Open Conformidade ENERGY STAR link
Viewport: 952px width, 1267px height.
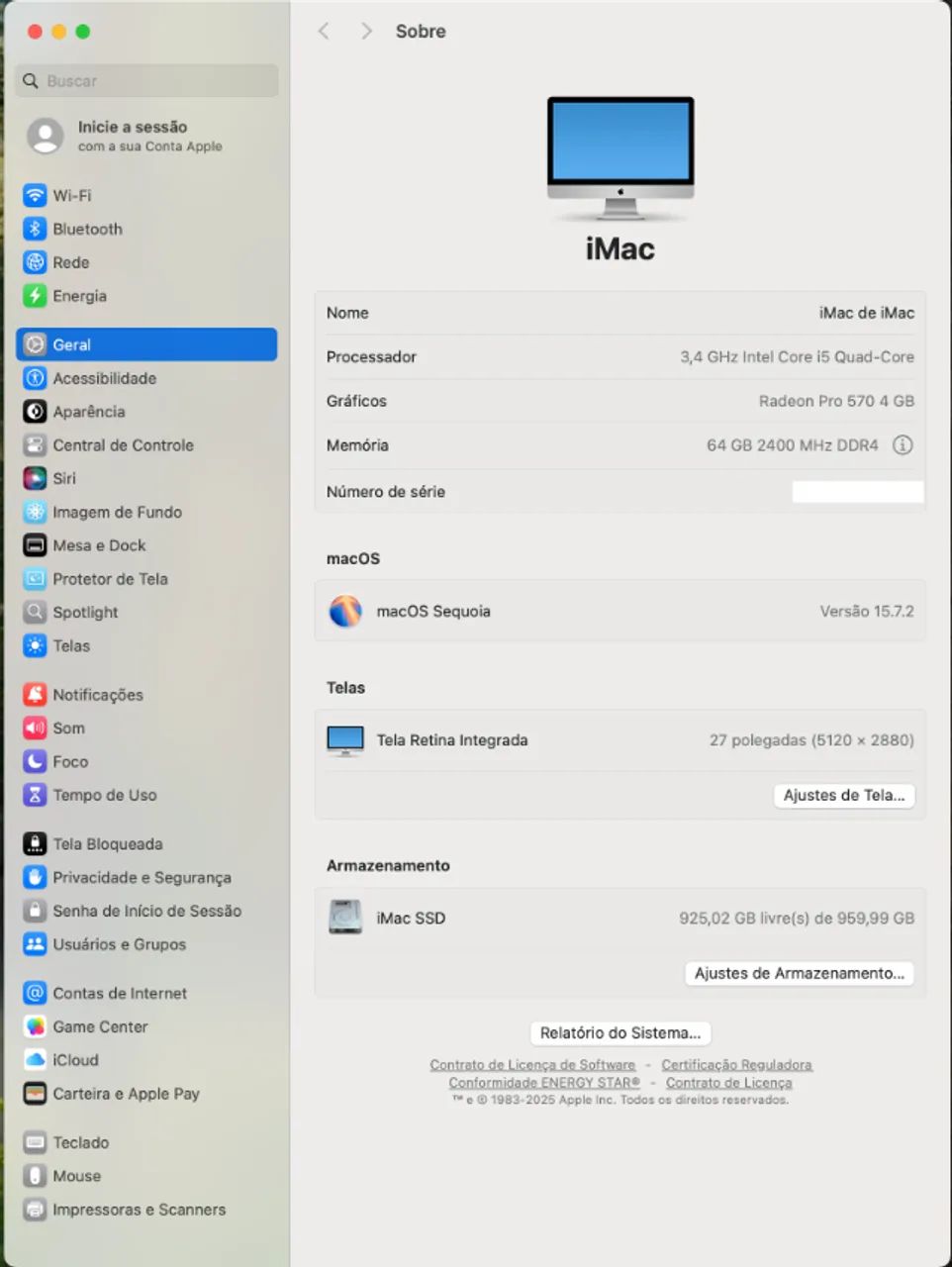(544, 1083)
